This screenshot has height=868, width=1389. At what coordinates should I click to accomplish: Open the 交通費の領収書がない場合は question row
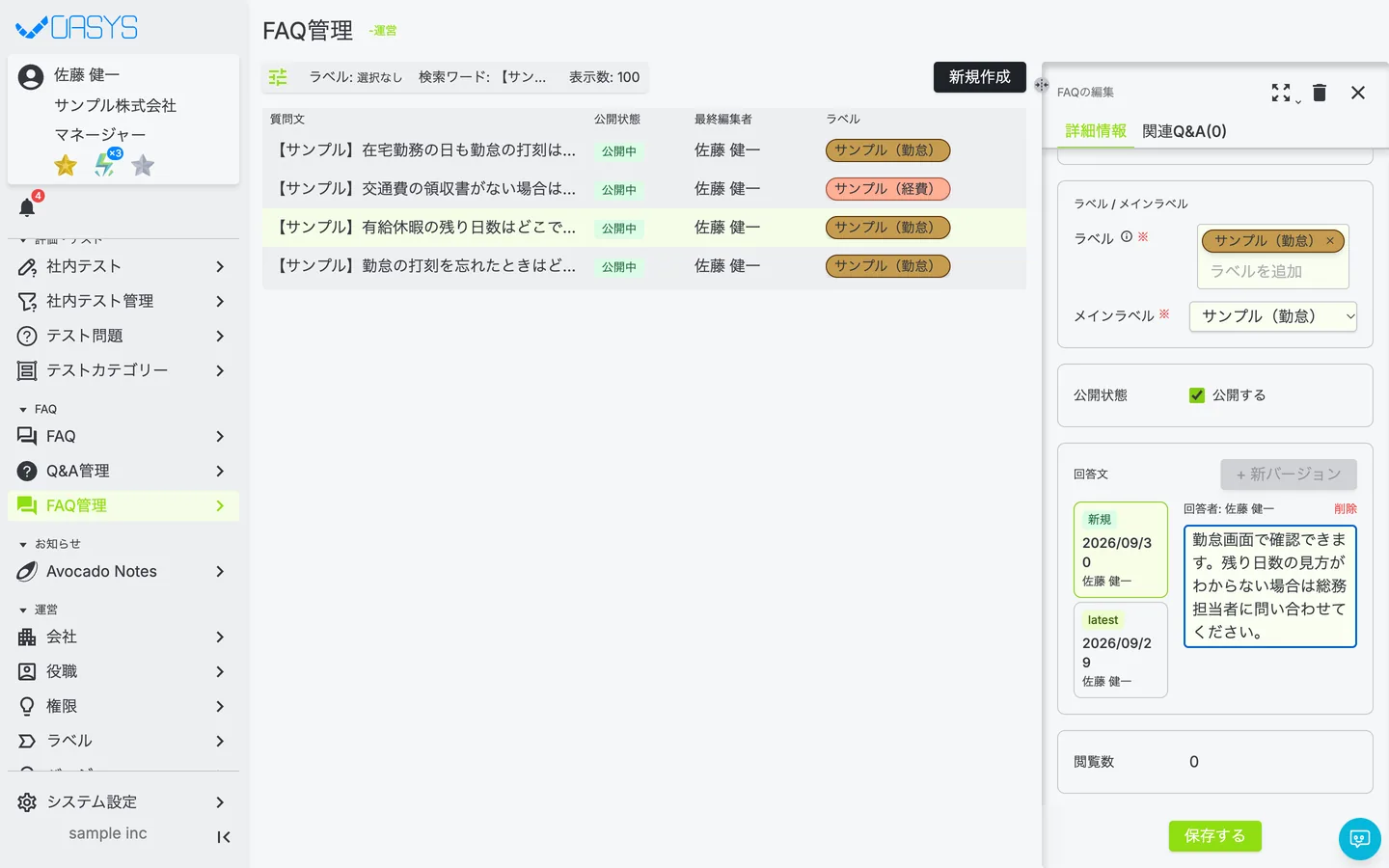pyautogui.click(x=644, y=189)
